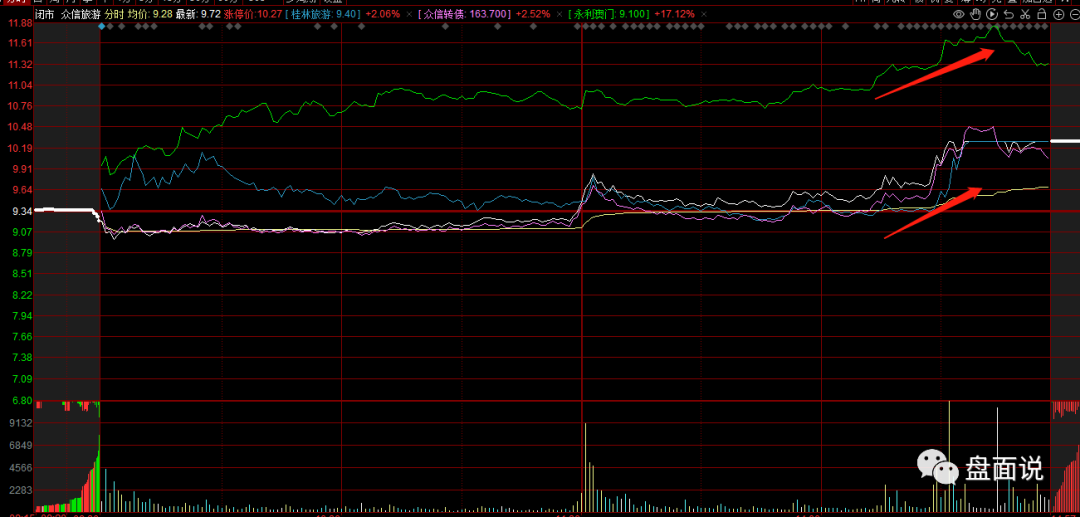Click the 最新 9.72 latest price value

tap(198, 14)
